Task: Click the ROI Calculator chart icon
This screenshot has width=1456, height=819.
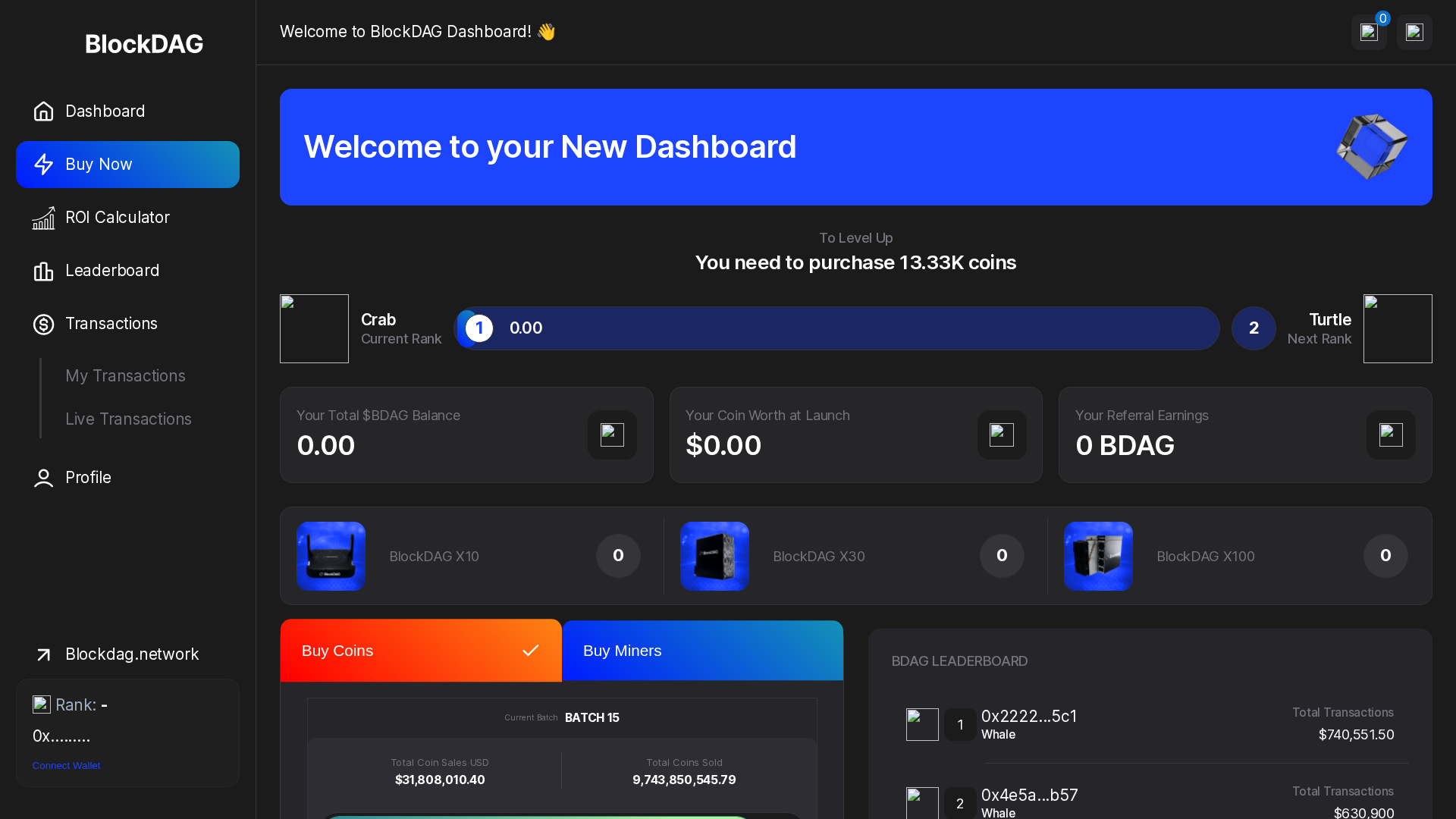Action: 43,218
